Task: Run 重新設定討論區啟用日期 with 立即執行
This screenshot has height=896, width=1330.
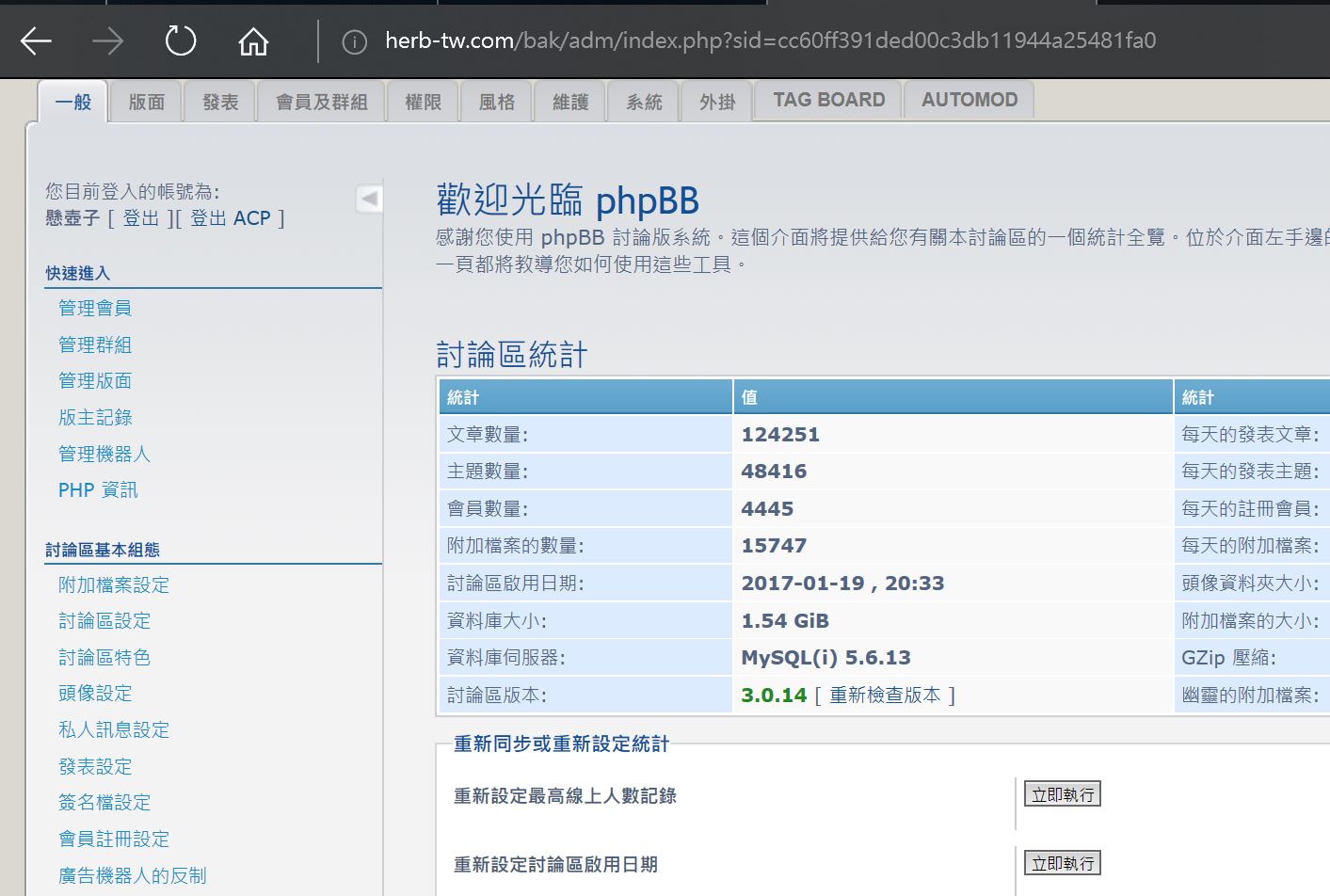Action: tap(1062, 863)
